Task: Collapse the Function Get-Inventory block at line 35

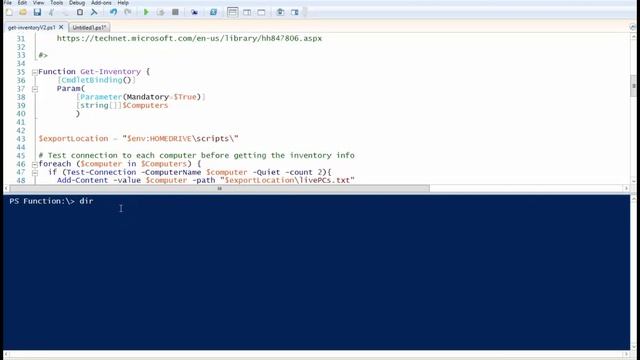Action: click(35, 72)
